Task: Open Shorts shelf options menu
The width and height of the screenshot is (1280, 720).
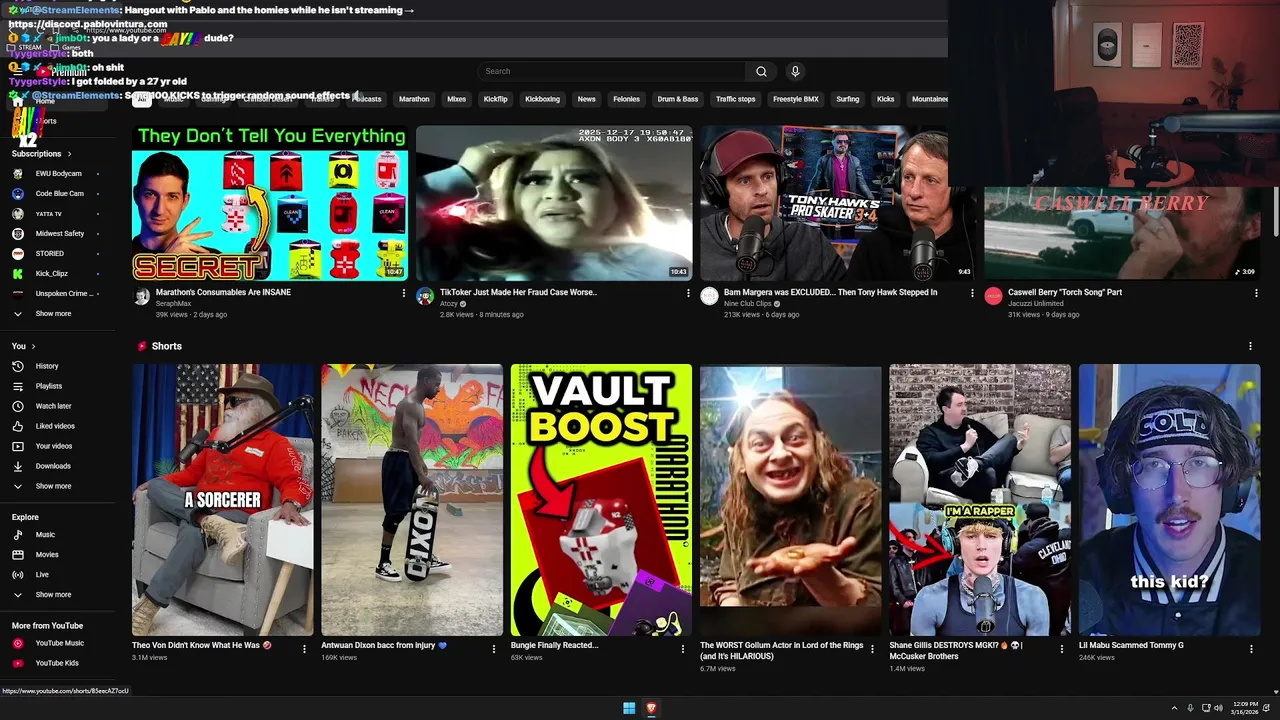Action: (1250, 346)
